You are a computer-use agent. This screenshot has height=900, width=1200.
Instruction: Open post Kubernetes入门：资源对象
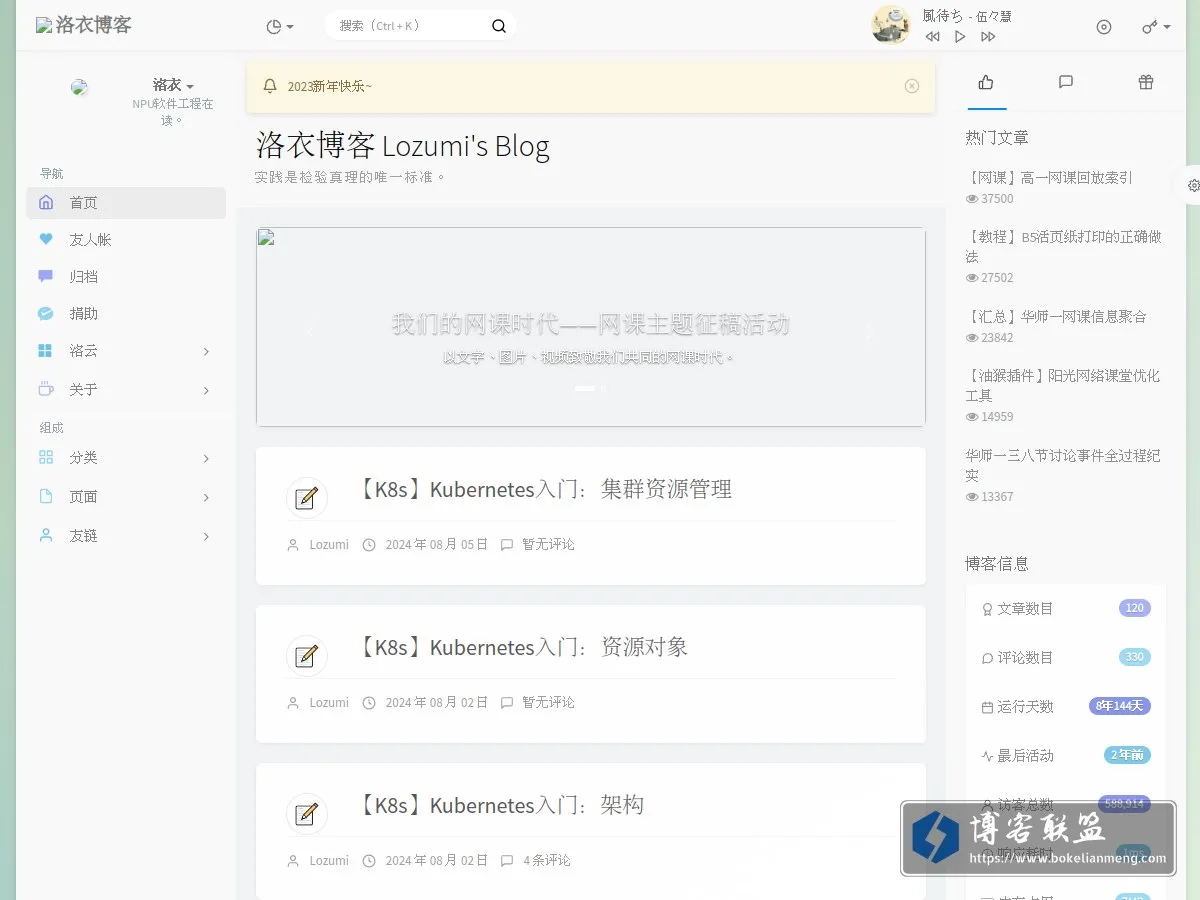tap(523, 647)
